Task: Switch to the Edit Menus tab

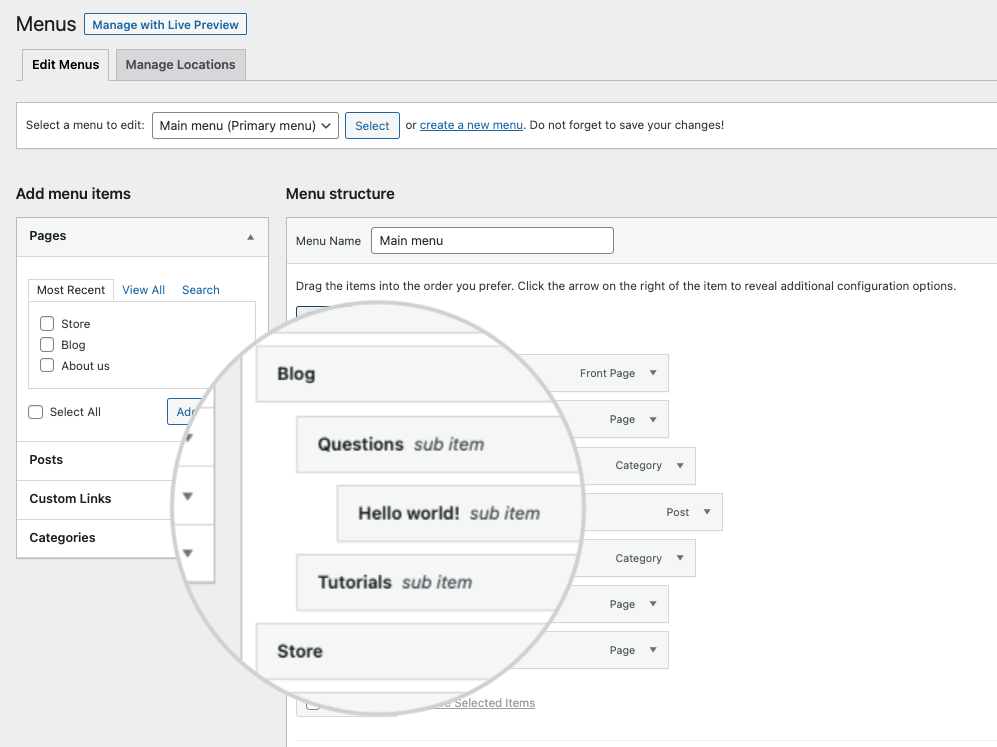Action: coord(65,65)
